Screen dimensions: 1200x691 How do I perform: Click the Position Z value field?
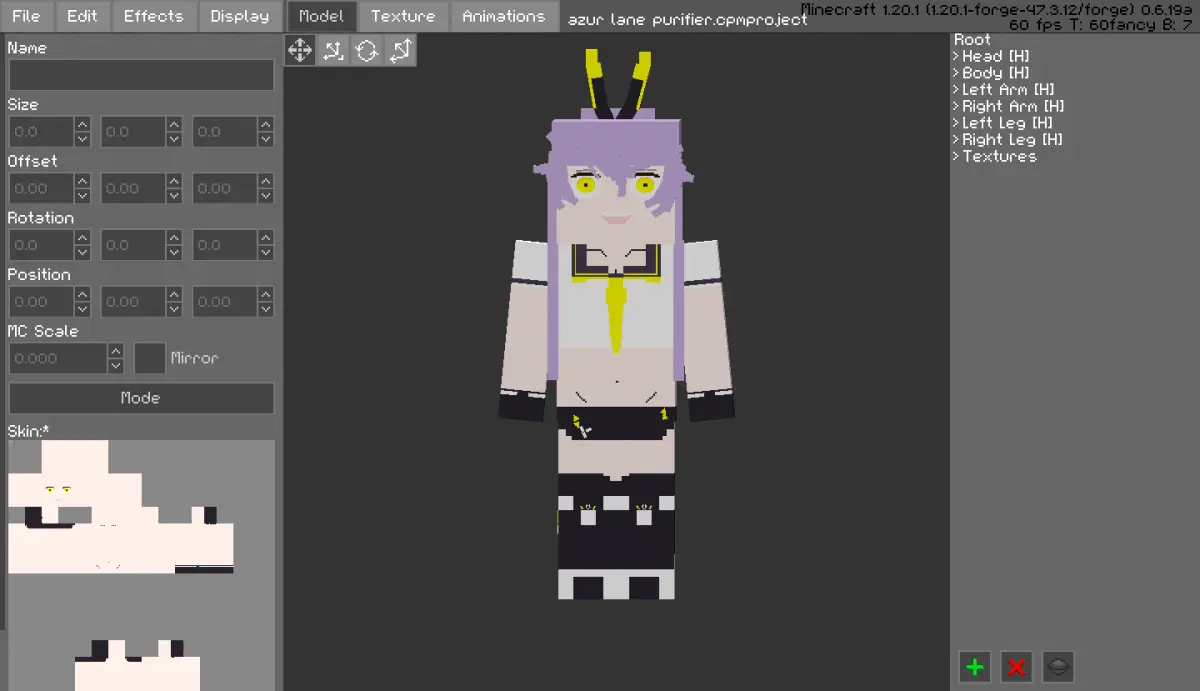click(x=225, y=302)
